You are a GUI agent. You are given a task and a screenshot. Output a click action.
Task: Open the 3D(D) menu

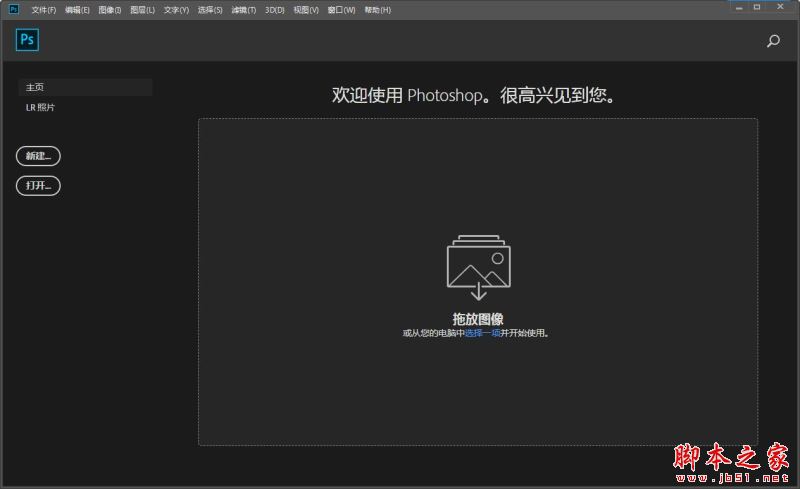click(x=274, y=10)
